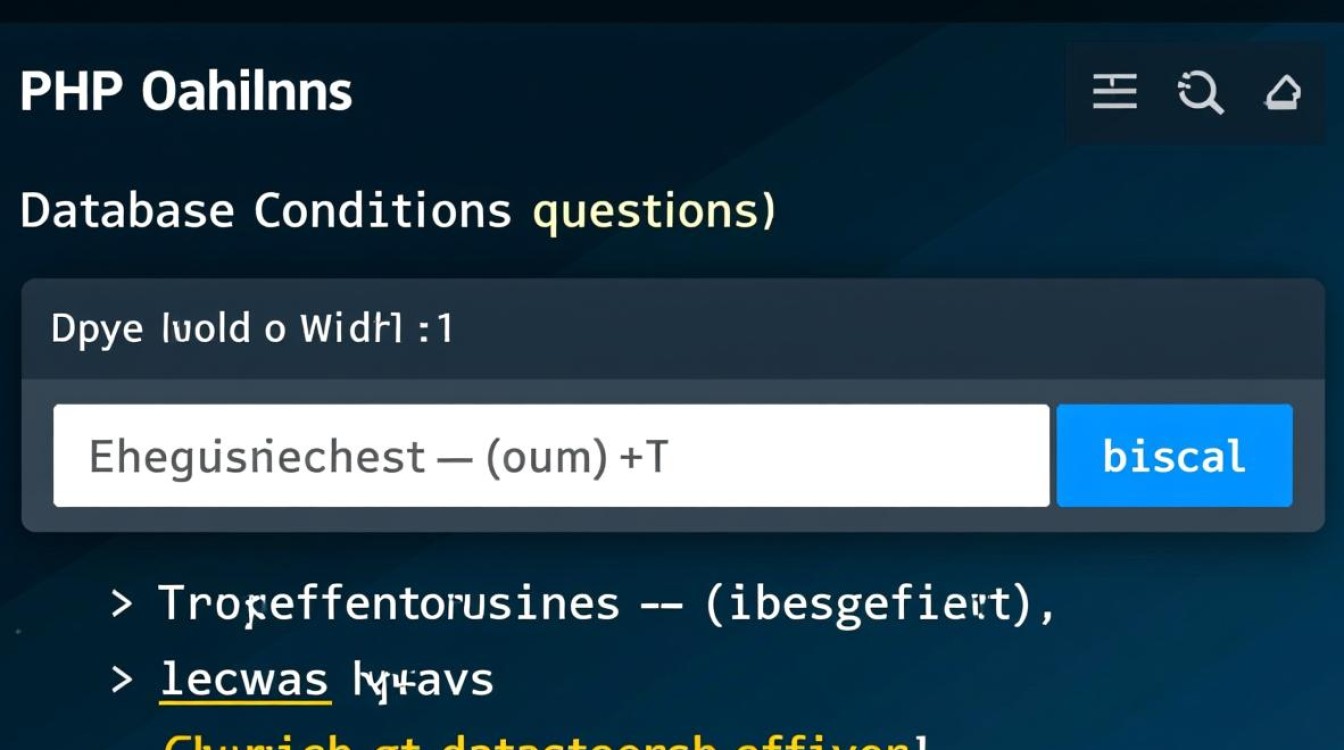The image size is (1344, 750).
Task: Click the Dpye lvold o Widłl panel header
Action: tap(252, 328)
